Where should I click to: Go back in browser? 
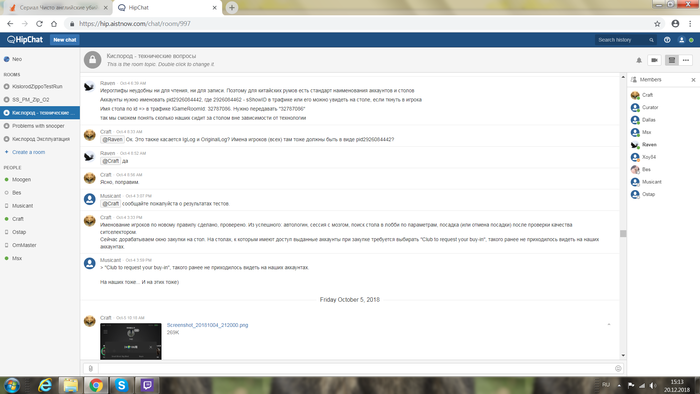pos(10,24)
